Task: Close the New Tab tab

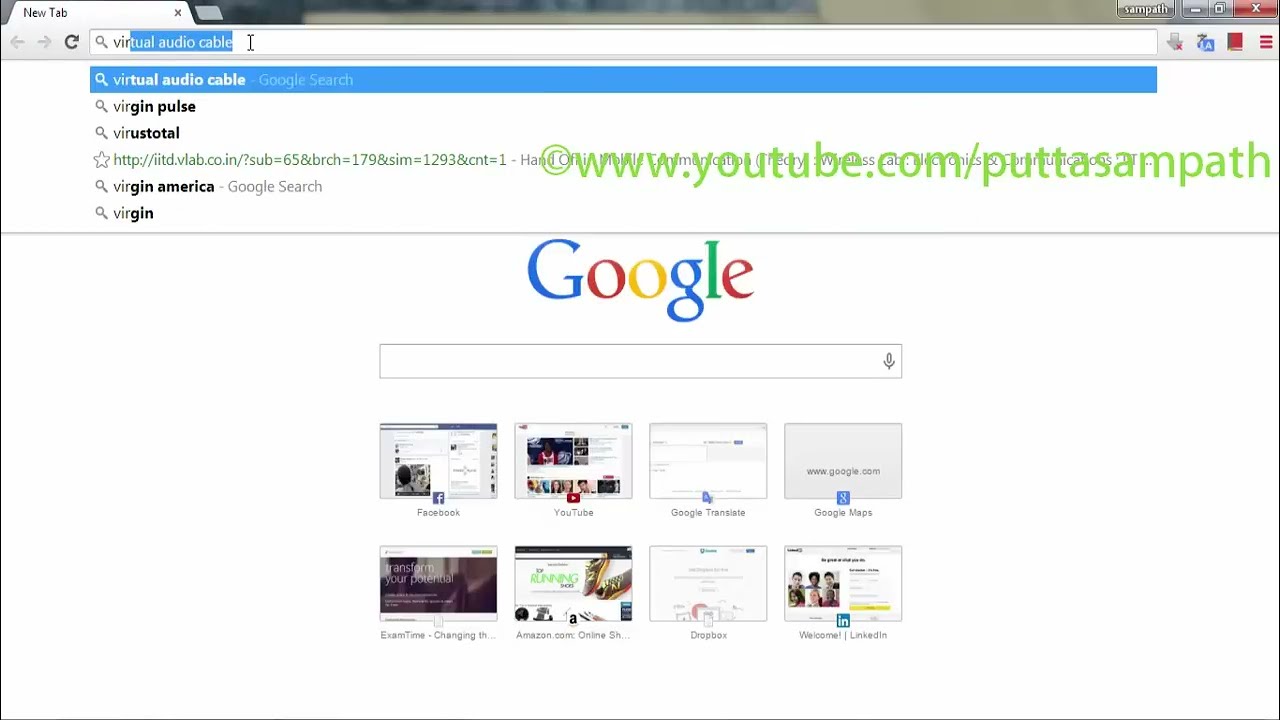Action: click(x=178, y=12)
